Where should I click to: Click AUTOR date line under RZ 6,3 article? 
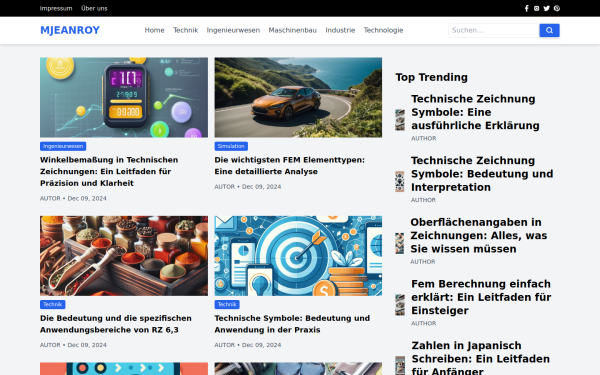(x=73, y=345)
